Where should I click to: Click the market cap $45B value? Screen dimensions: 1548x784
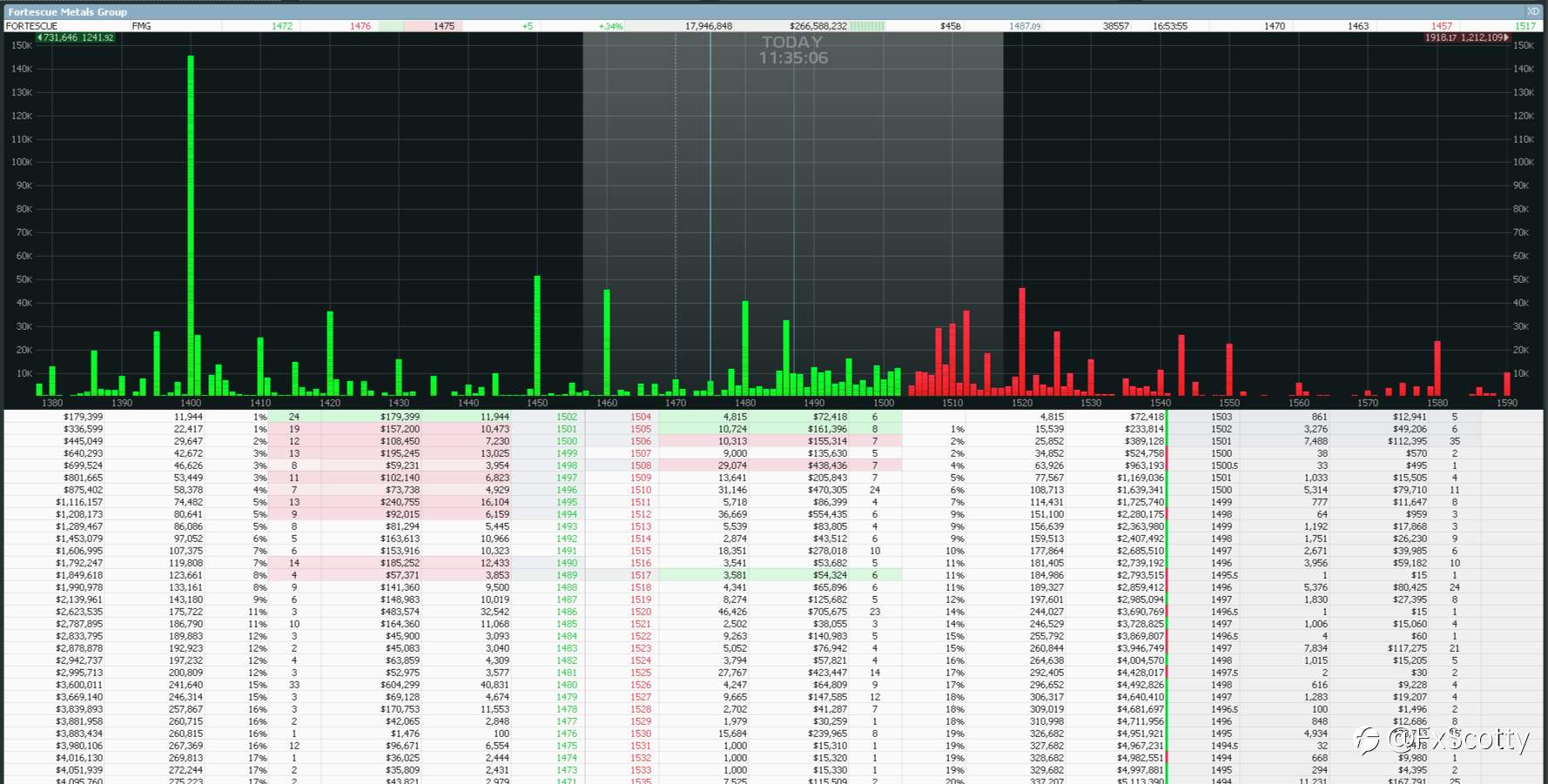point(950,26)
